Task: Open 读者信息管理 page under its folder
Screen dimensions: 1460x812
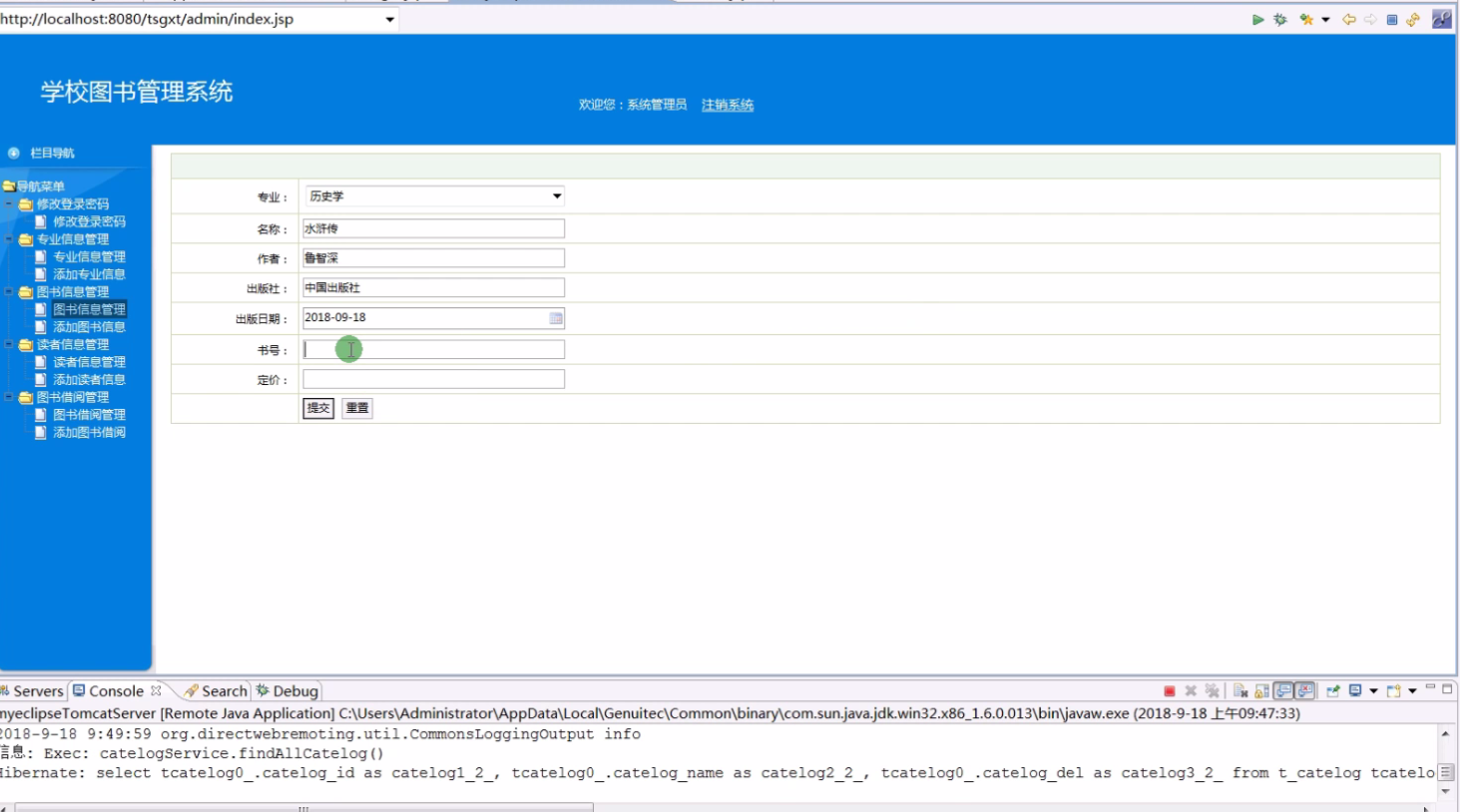Action: tap(89, 362)
